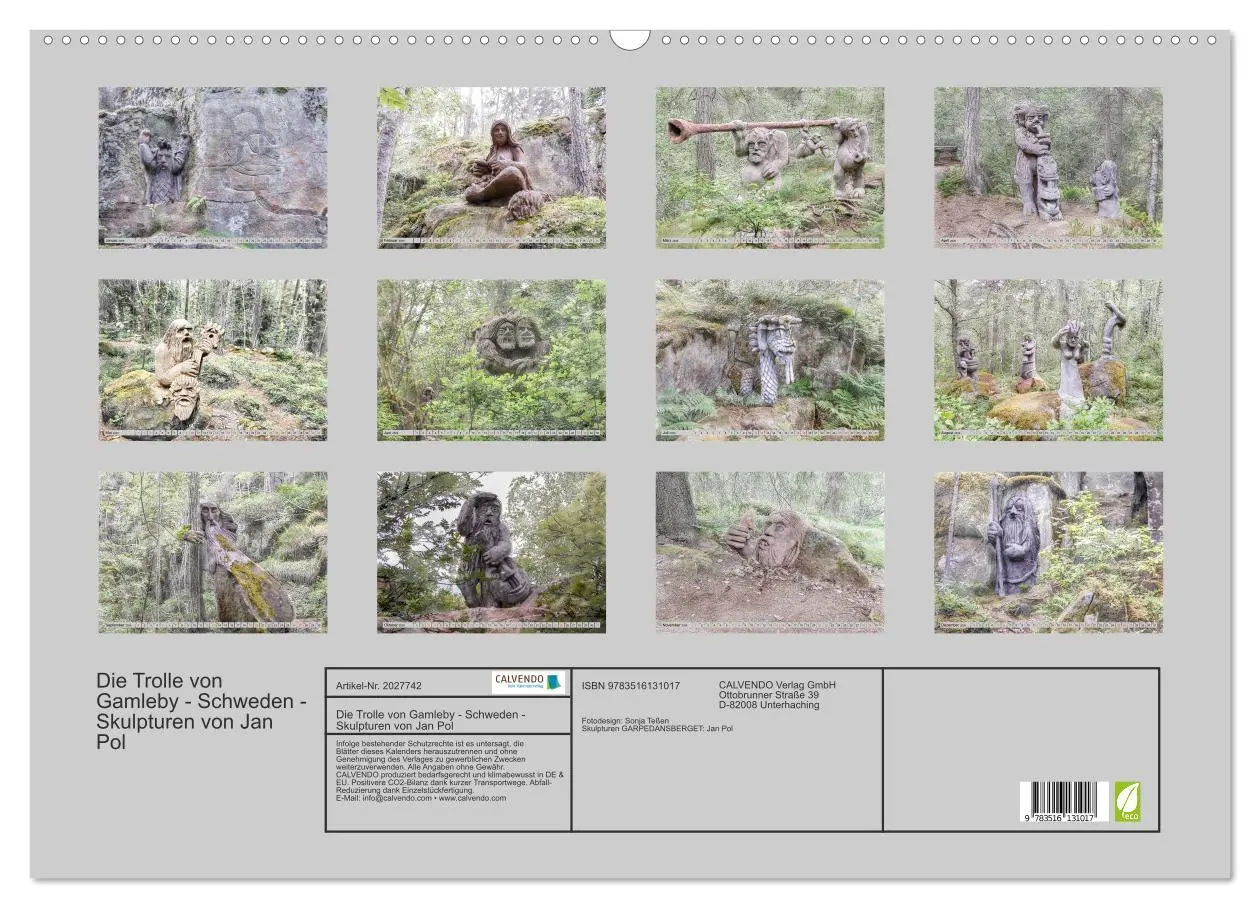Open the January photo of the troll beside the rock carving
Viewport: 1260px width, 908px height.
(x=213, y=168)
